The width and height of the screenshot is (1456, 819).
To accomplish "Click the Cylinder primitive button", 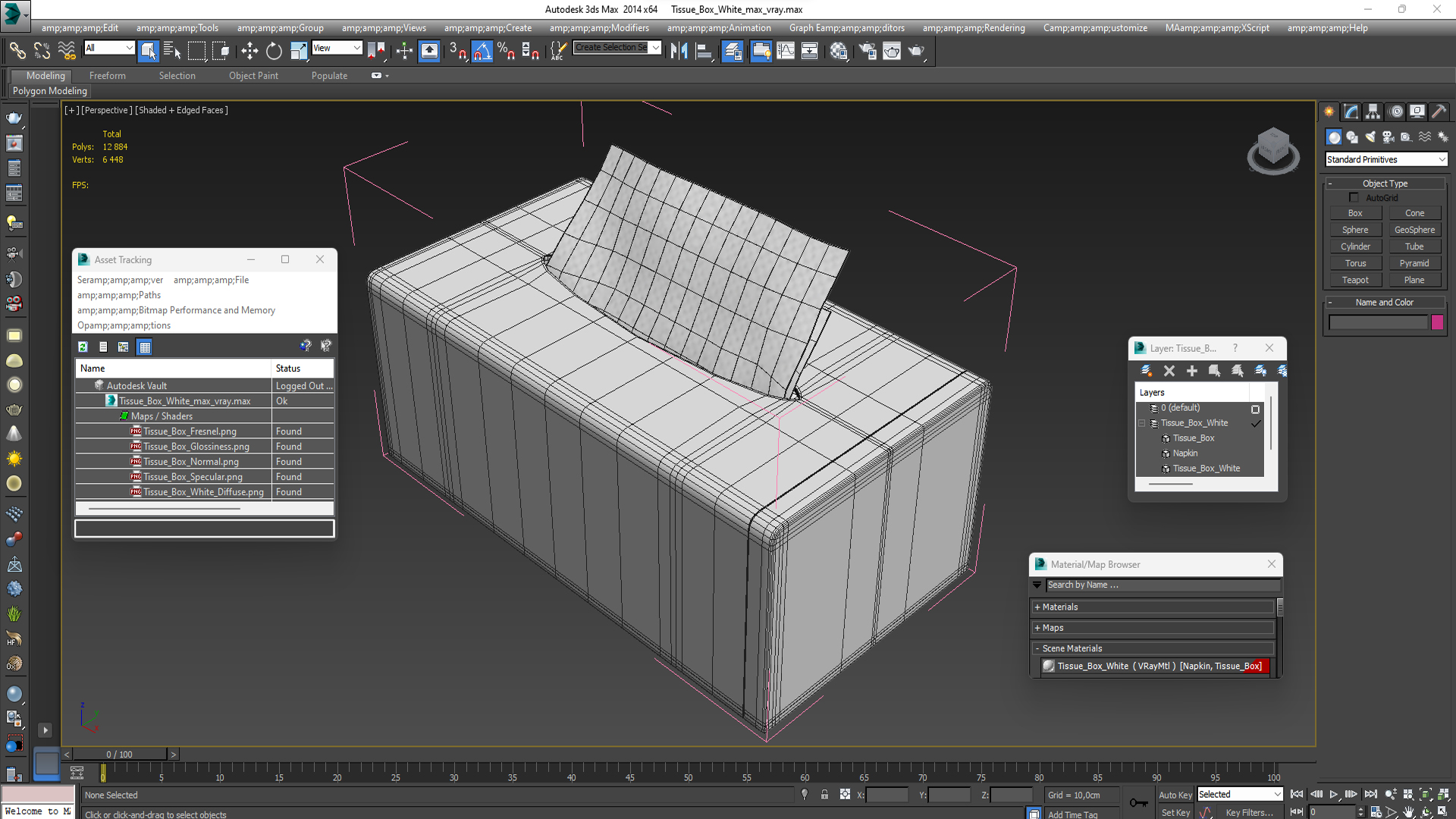I will click(1355, 246).
